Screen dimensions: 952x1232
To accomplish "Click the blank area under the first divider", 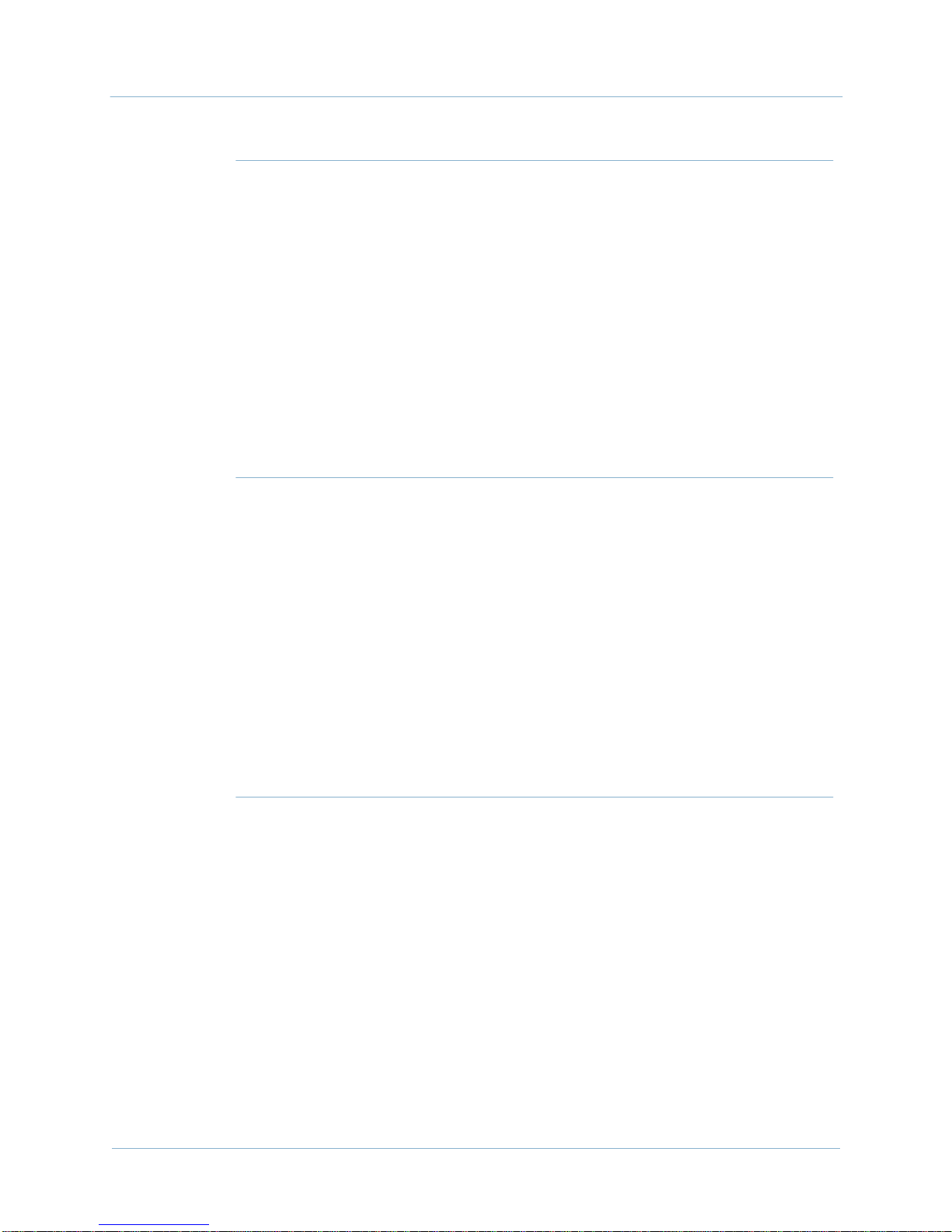I will (533, 319).
